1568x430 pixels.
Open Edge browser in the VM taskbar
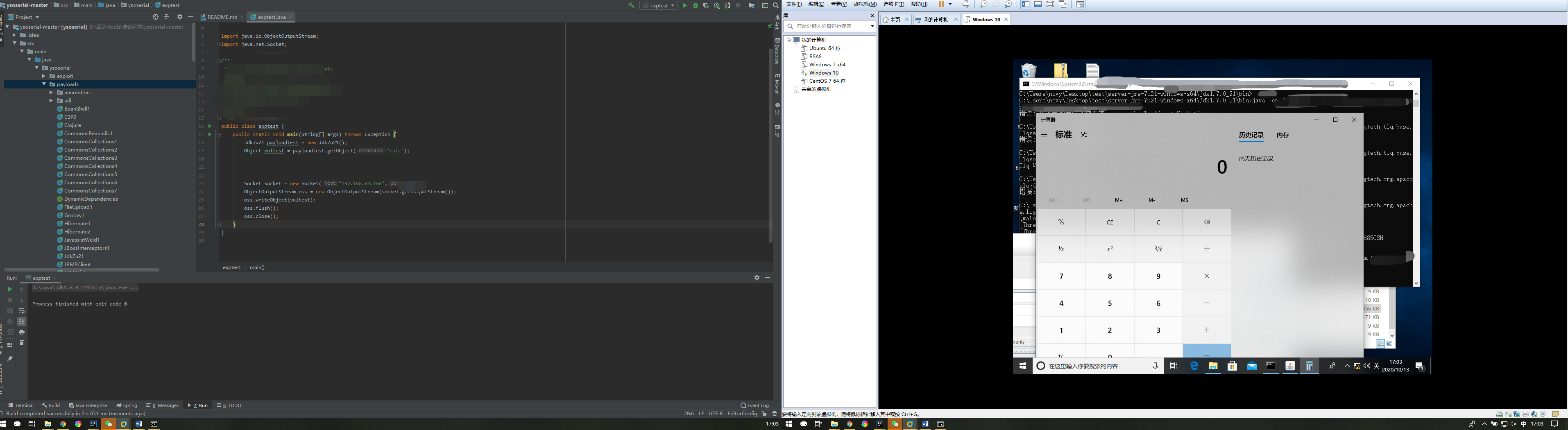coord(1194,366)
